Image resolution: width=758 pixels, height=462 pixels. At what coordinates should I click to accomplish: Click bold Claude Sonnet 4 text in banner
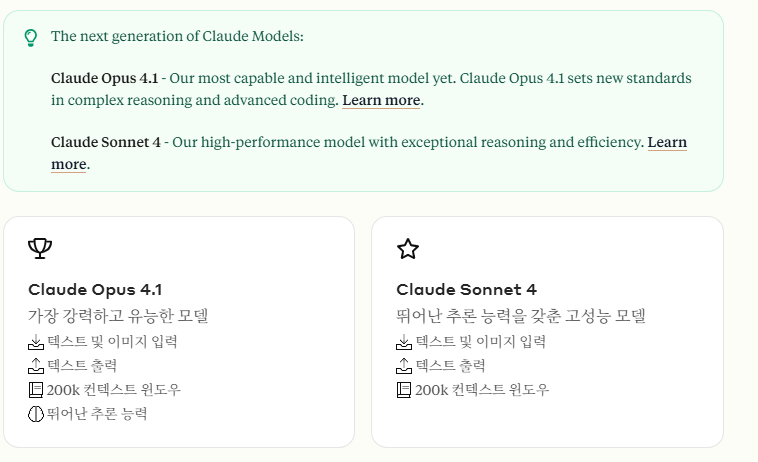click(x=105, y=143)
